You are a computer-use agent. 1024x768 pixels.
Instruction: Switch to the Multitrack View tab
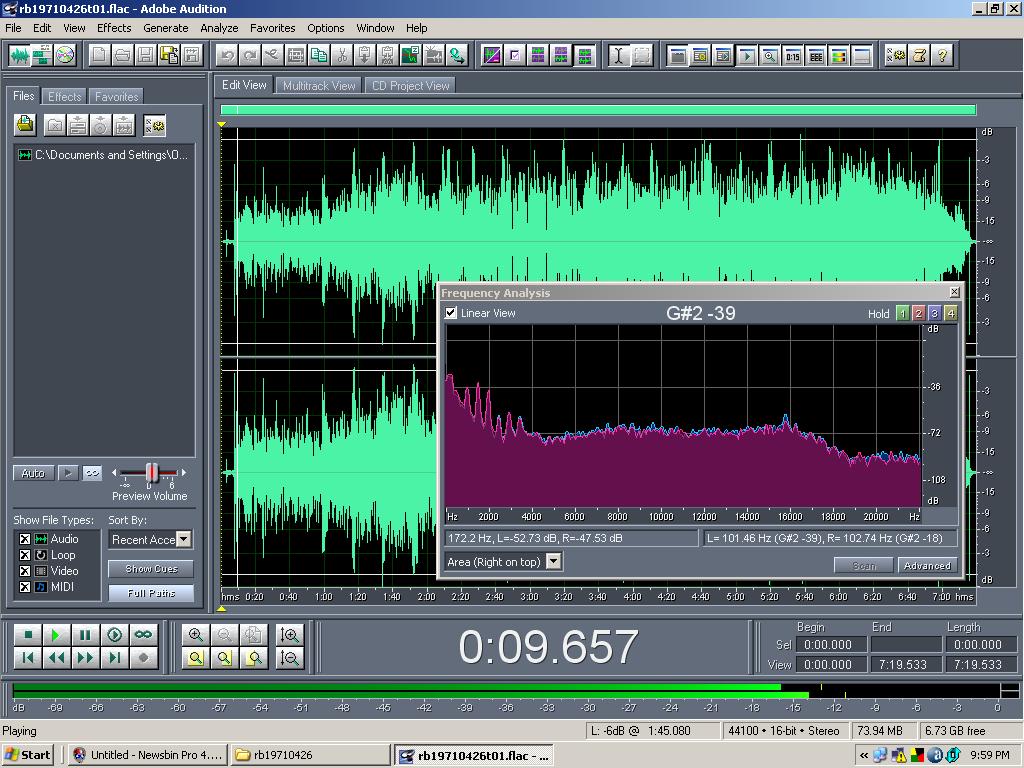[x=319, y=86]
